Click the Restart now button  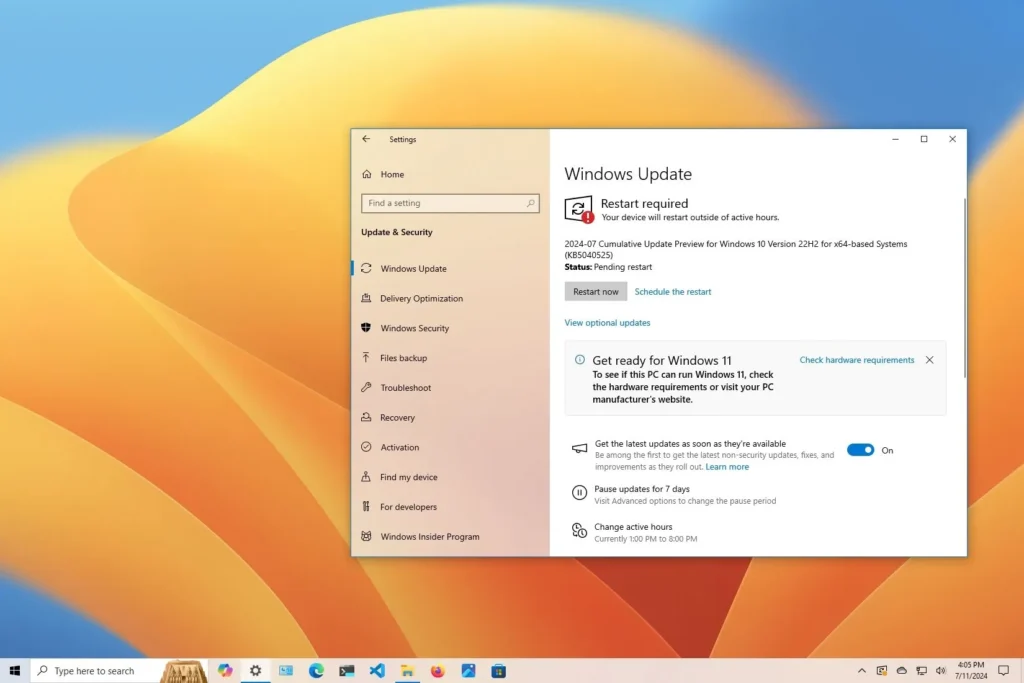click(x=596, y=292)
